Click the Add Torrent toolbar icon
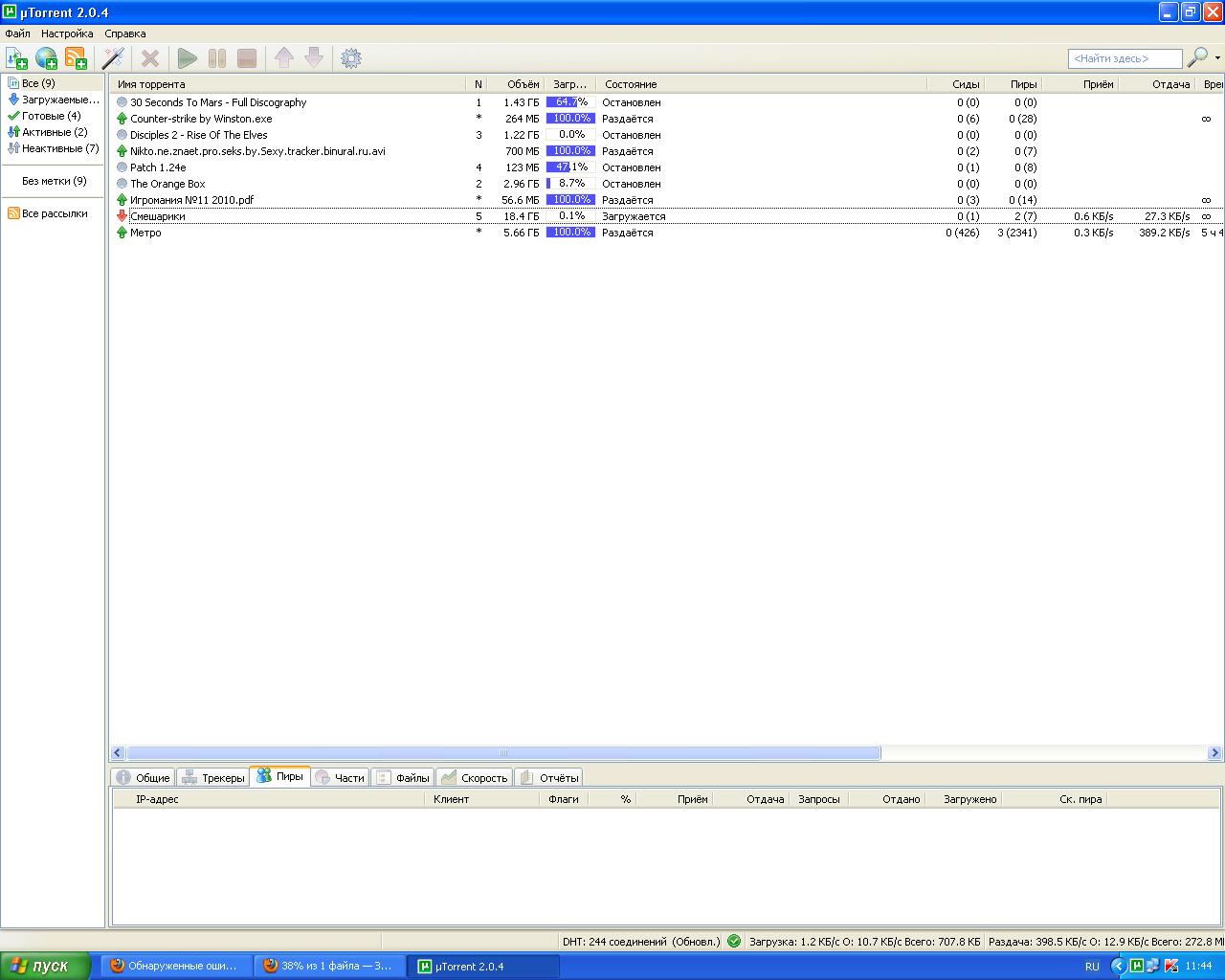Image resolution: width=1225 pixels, height=980 pixels. (x=16, y=58)
